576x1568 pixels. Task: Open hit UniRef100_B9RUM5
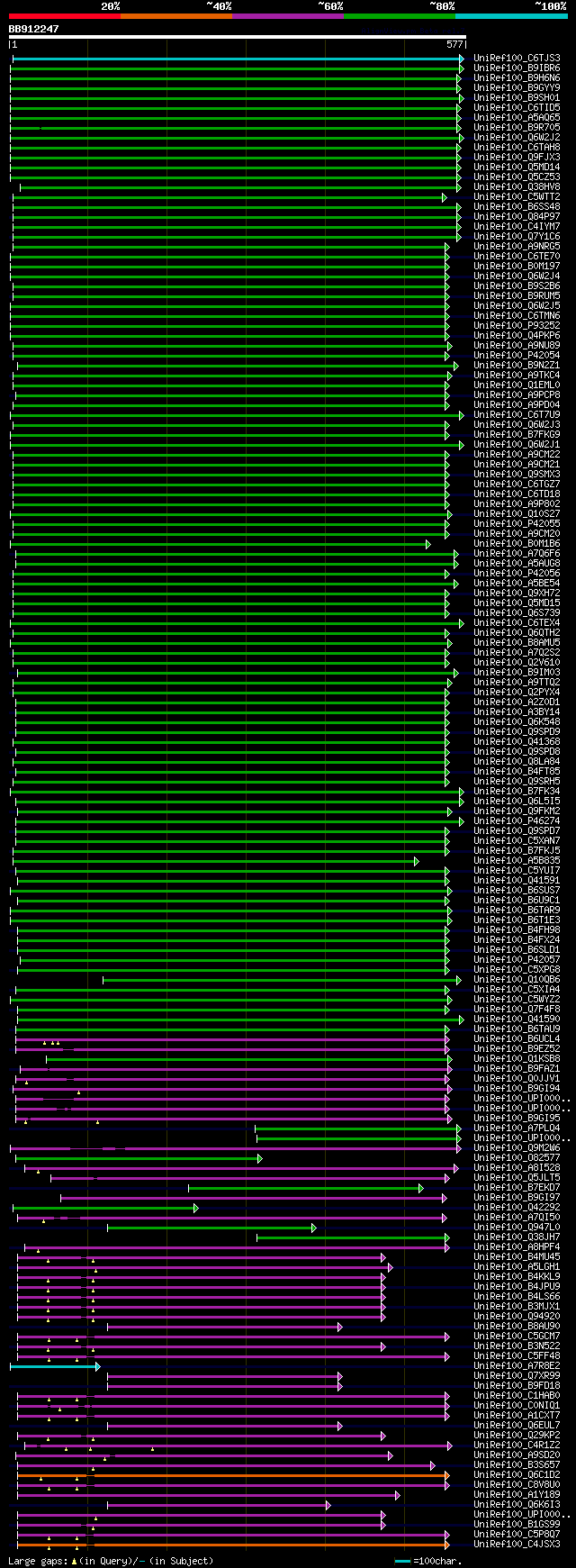[517, 296]
